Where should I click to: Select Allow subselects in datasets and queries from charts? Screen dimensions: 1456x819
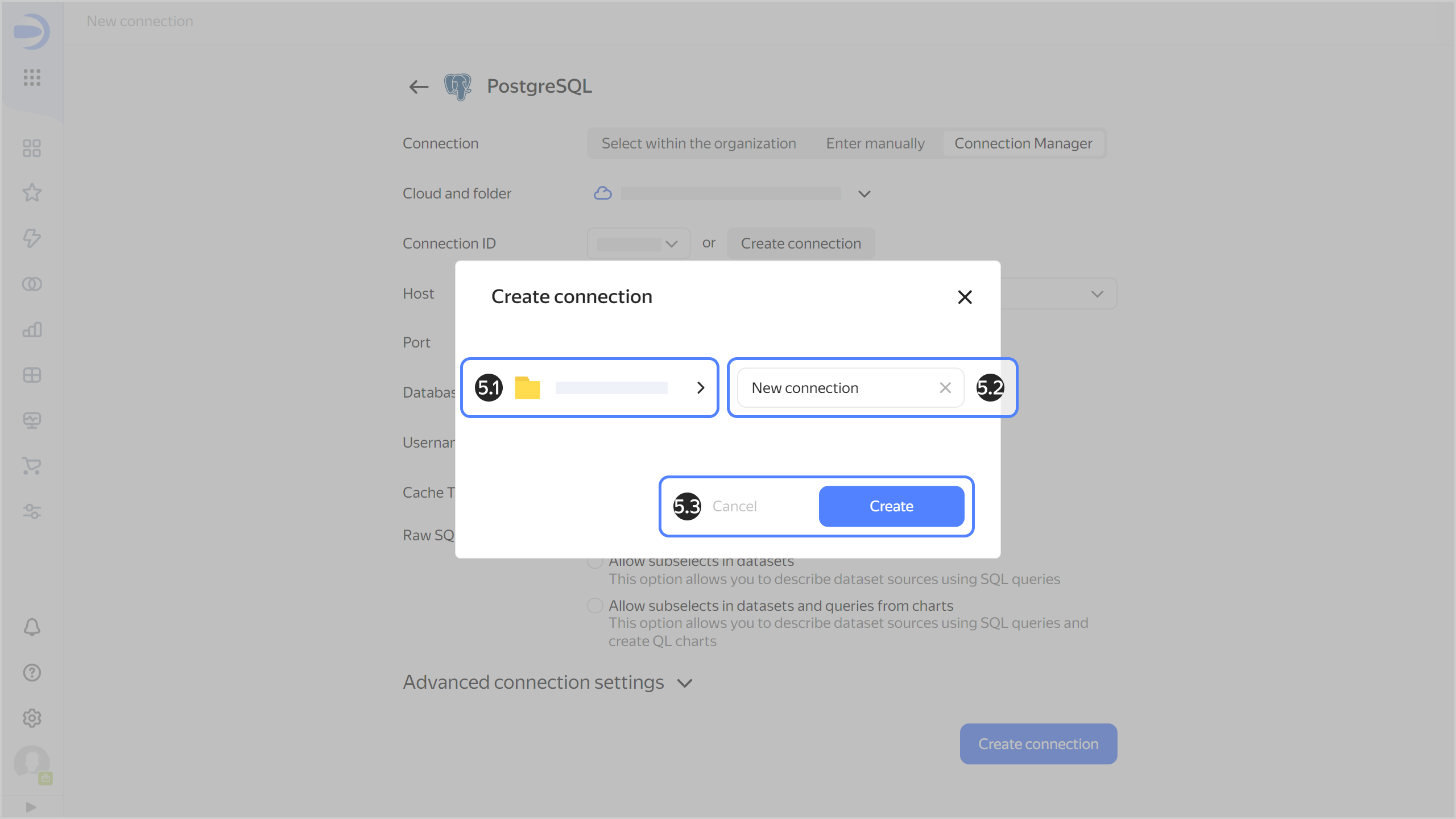pyautogui.click(x=595, y=606)
